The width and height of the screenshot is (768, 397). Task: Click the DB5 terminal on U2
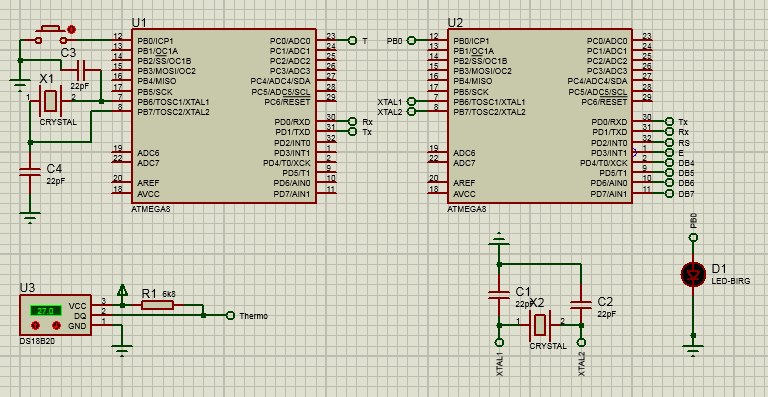670,173
